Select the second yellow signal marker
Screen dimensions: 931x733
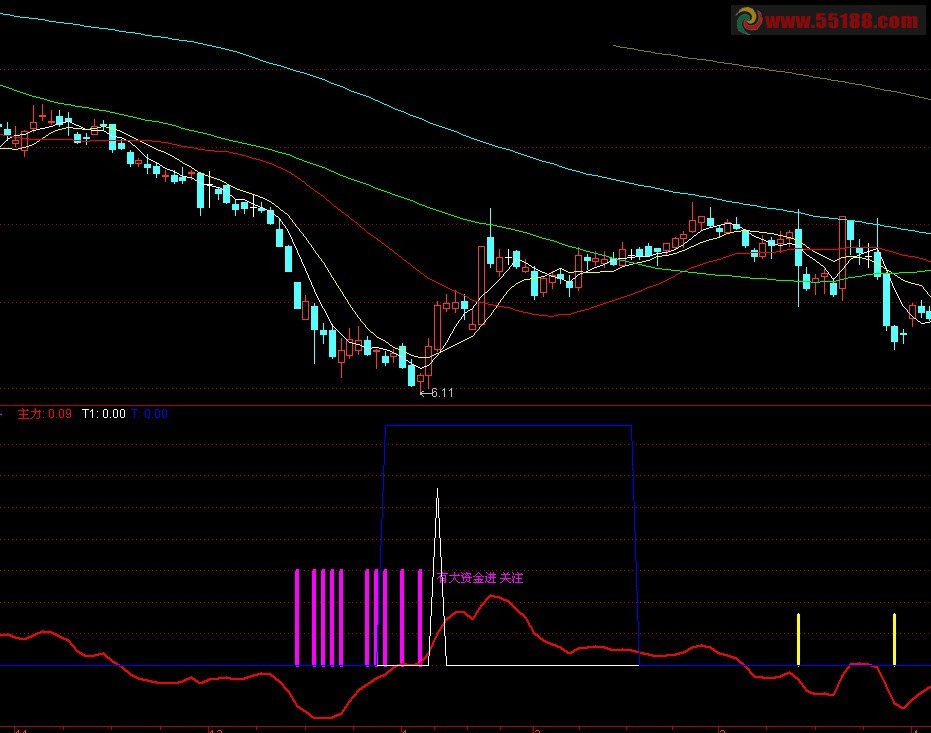pos(894,639)
